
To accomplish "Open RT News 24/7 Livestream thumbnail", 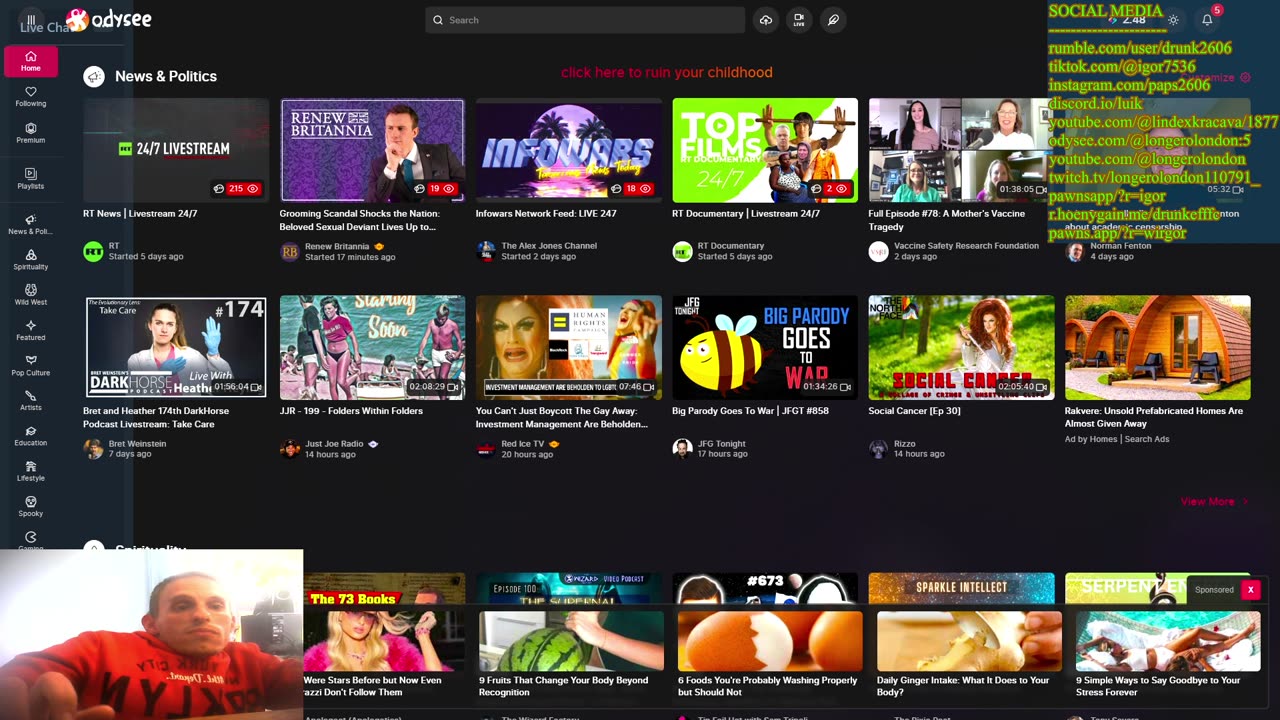I will coord(176,150).
